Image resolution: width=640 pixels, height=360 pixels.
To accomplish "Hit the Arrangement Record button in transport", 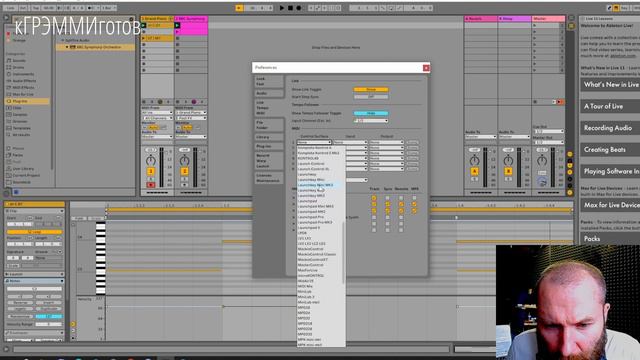I will point(299,8).
